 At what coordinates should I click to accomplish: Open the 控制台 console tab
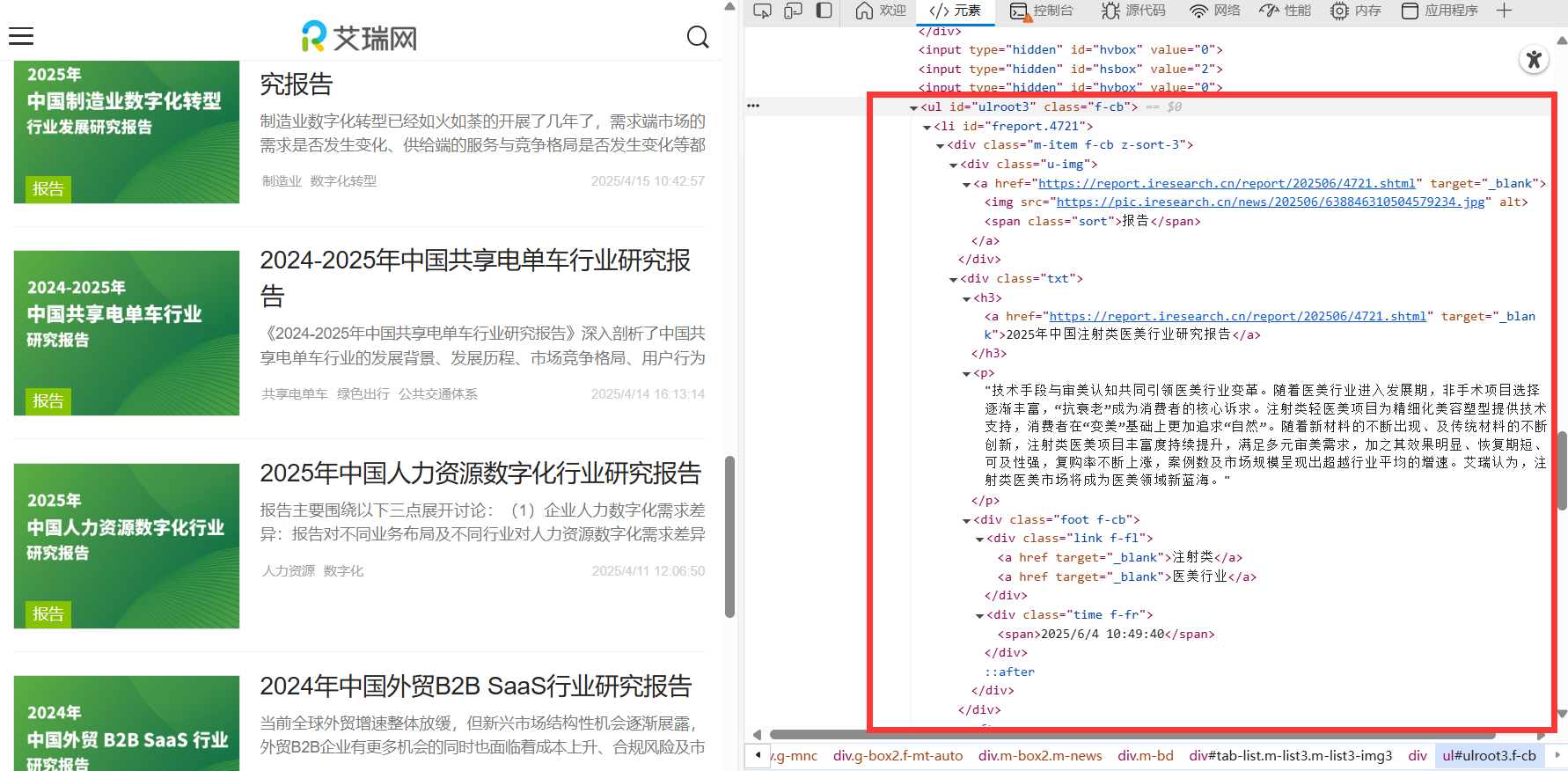1042,11
